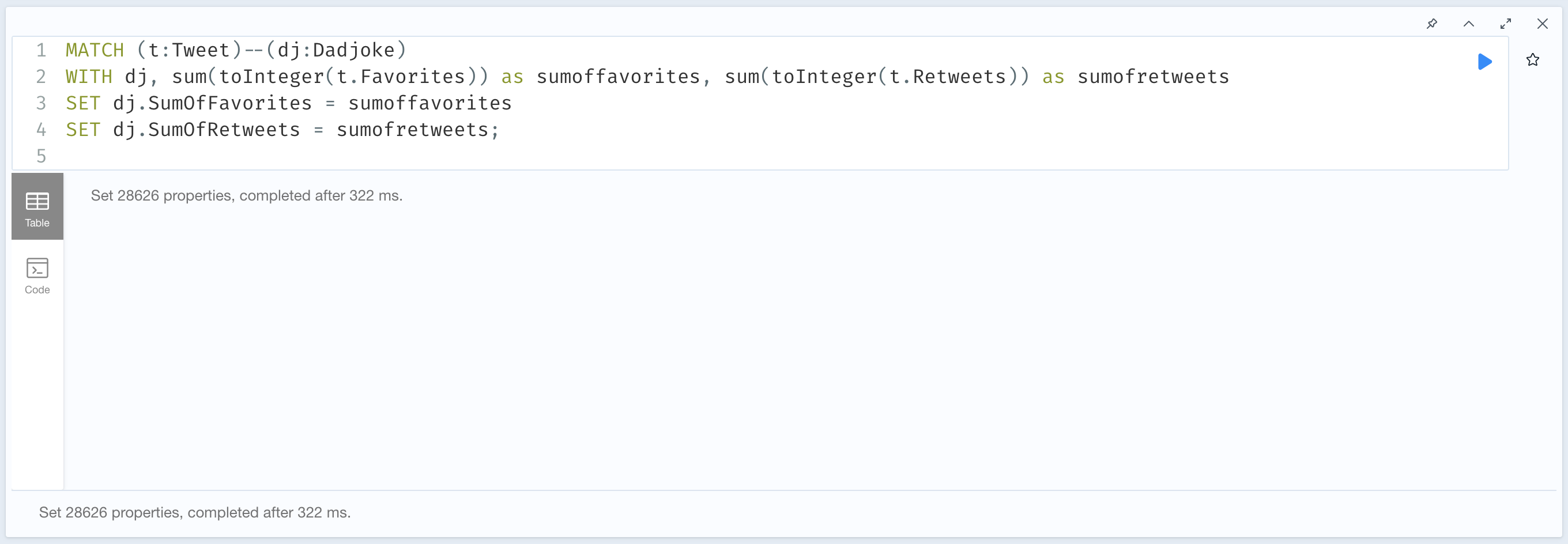This screenshot has width=1568, height=544.
Task: Click the result message in table pane
Action: tap(247, 195)
